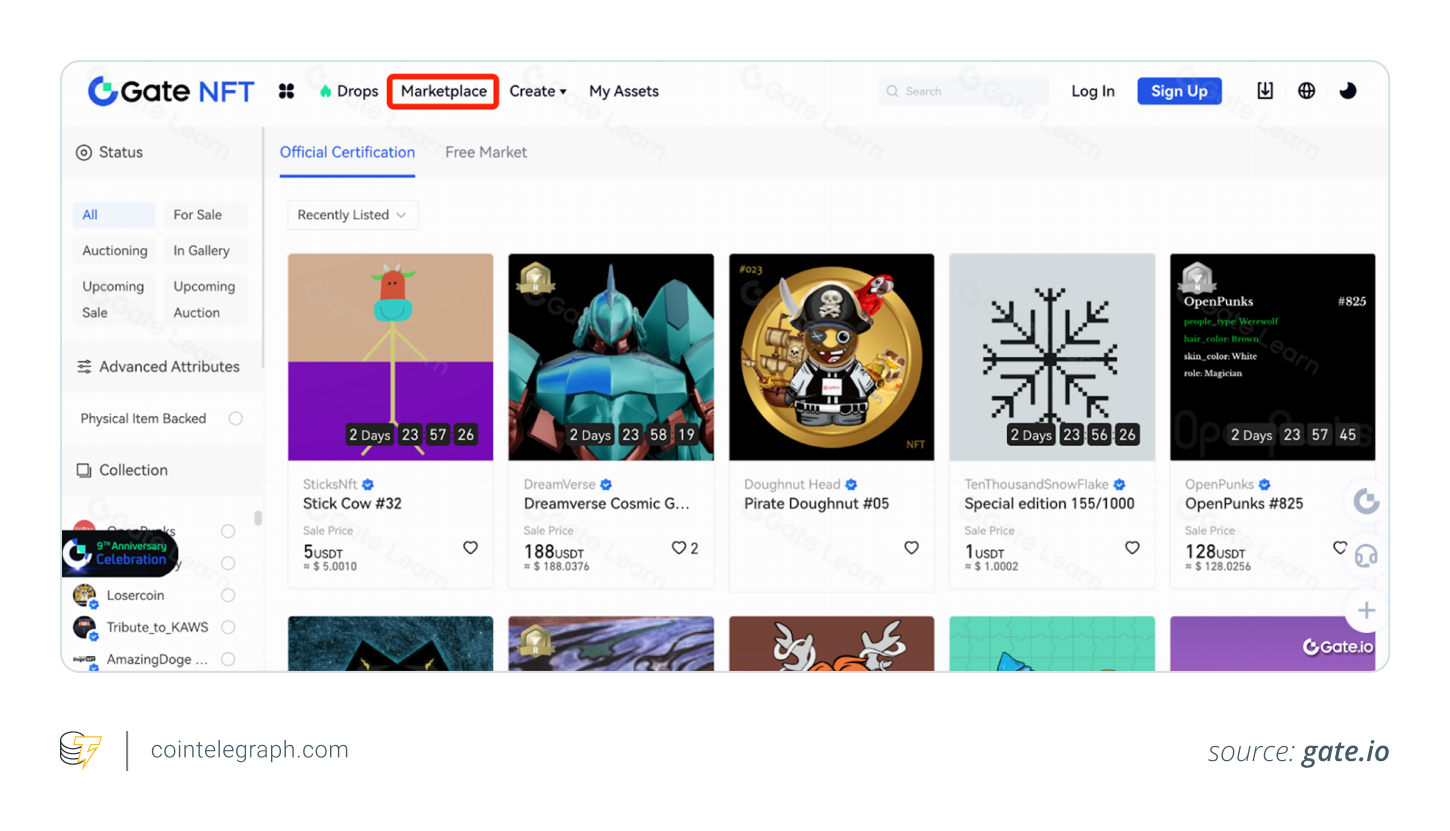Click the Status section target icon
Viewport: 1450px width, 831px height.
[x=84, y=153]
